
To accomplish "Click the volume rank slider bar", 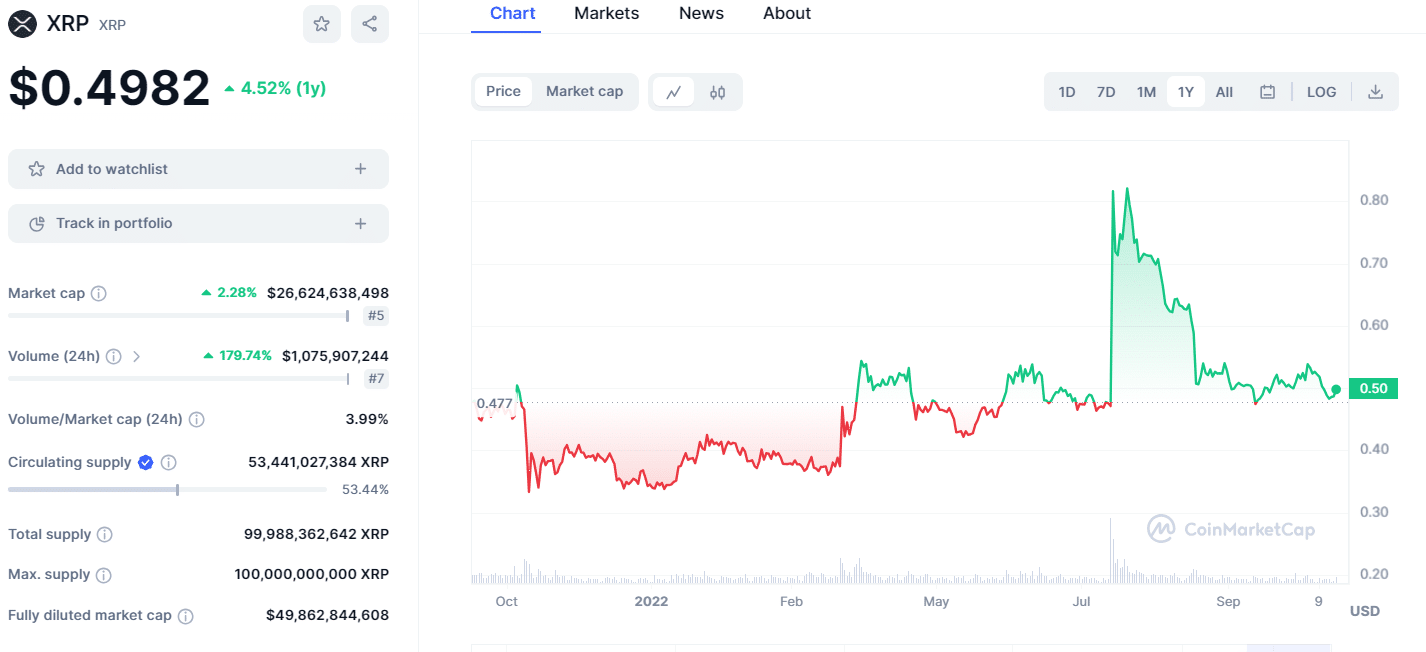I will 179,379.
